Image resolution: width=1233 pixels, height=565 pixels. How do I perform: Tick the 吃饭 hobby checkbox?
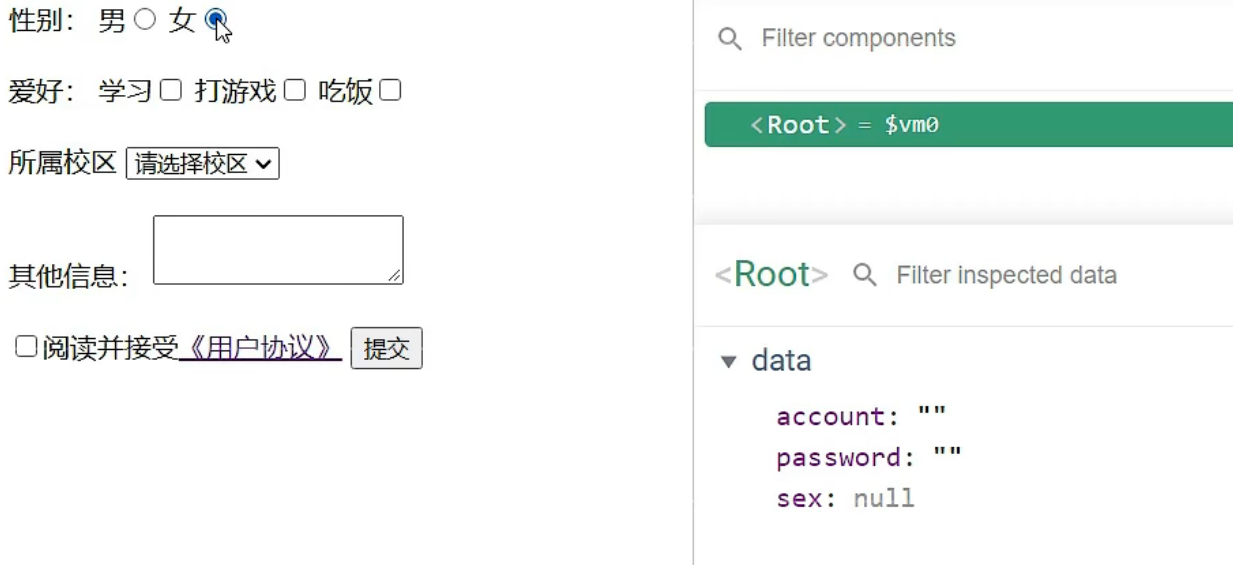click(390, 90)
